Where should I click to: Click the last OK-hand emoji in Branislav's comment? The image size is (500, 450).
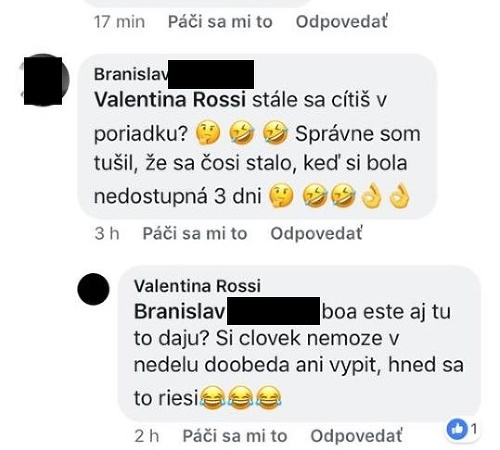pos(400,196)
